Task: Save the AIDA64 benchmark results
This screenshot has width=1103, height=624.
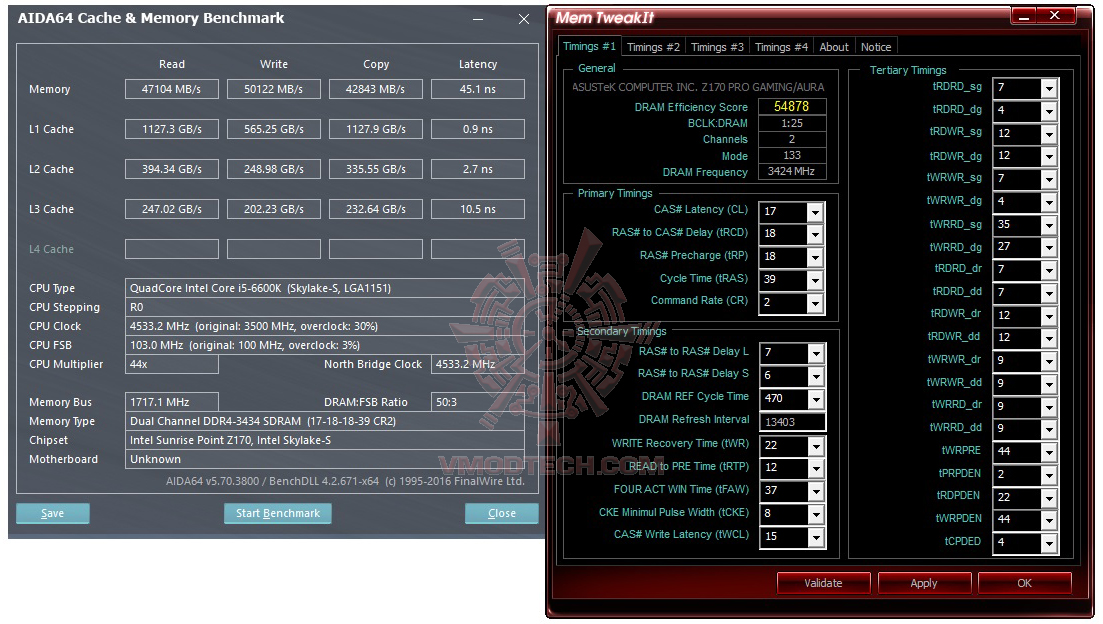Action: pos(52,512)
